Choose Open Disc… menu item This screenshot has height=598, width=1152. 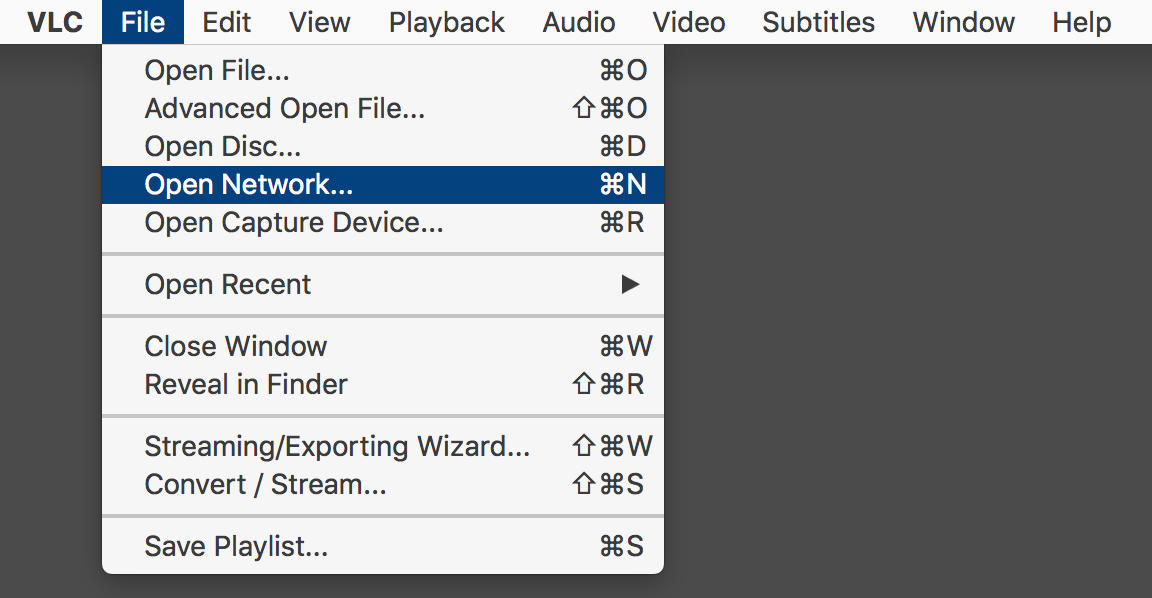383,147
